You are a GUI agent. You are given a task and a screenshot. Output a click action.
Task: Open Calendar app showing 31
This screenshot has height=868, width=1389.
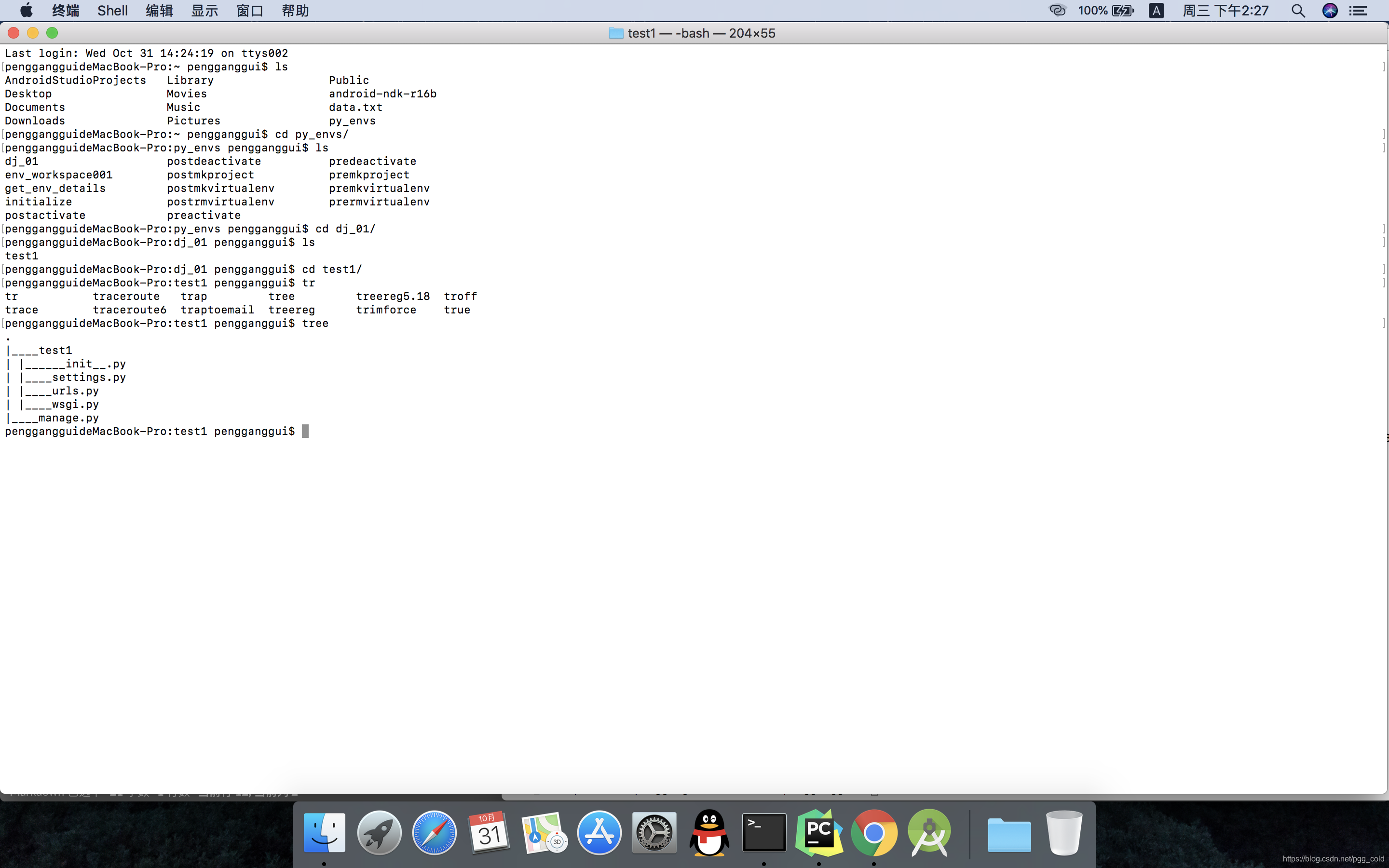tap(489, 832)
